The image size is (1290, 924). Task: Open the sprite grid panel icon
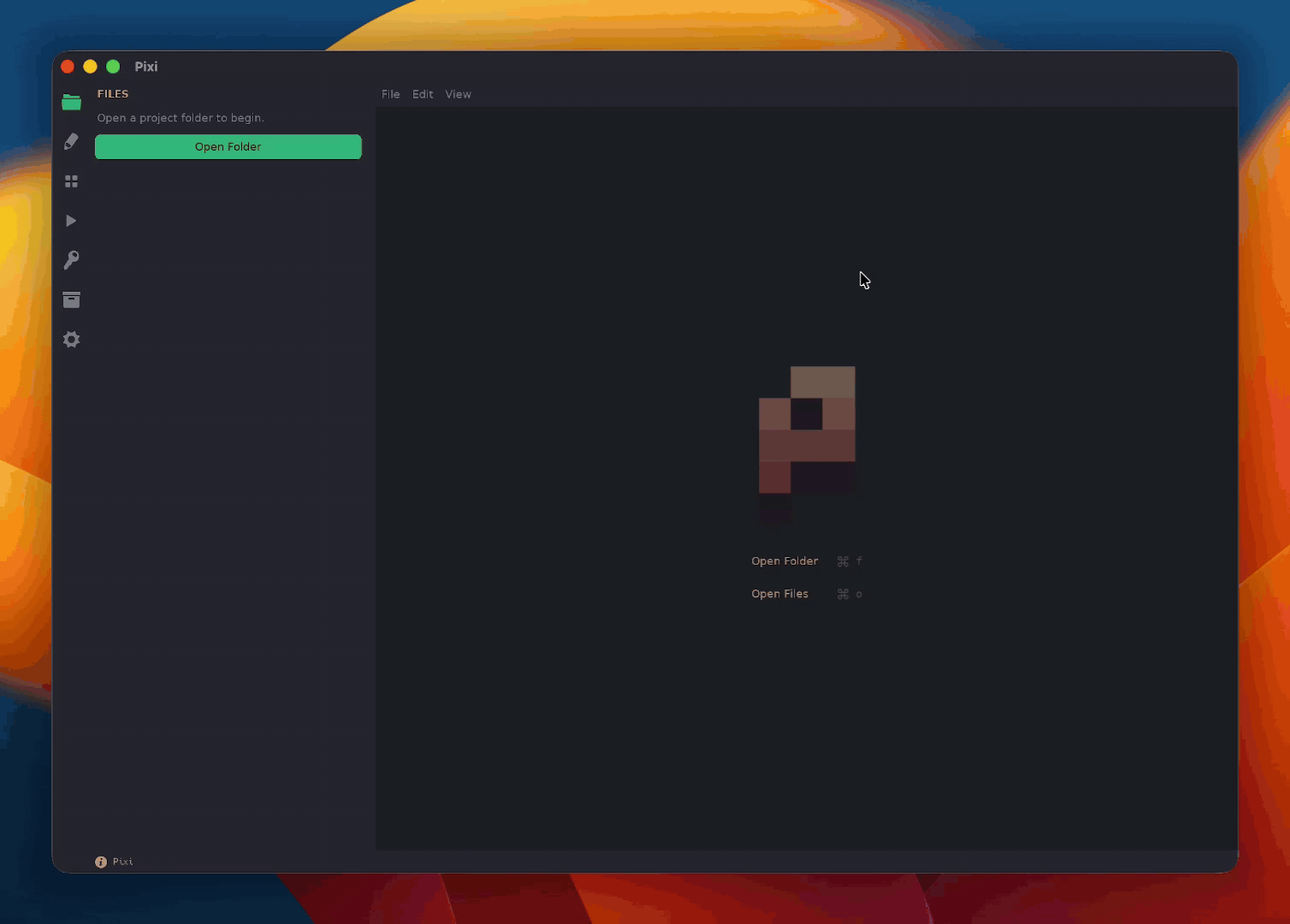tap(71, 181)
